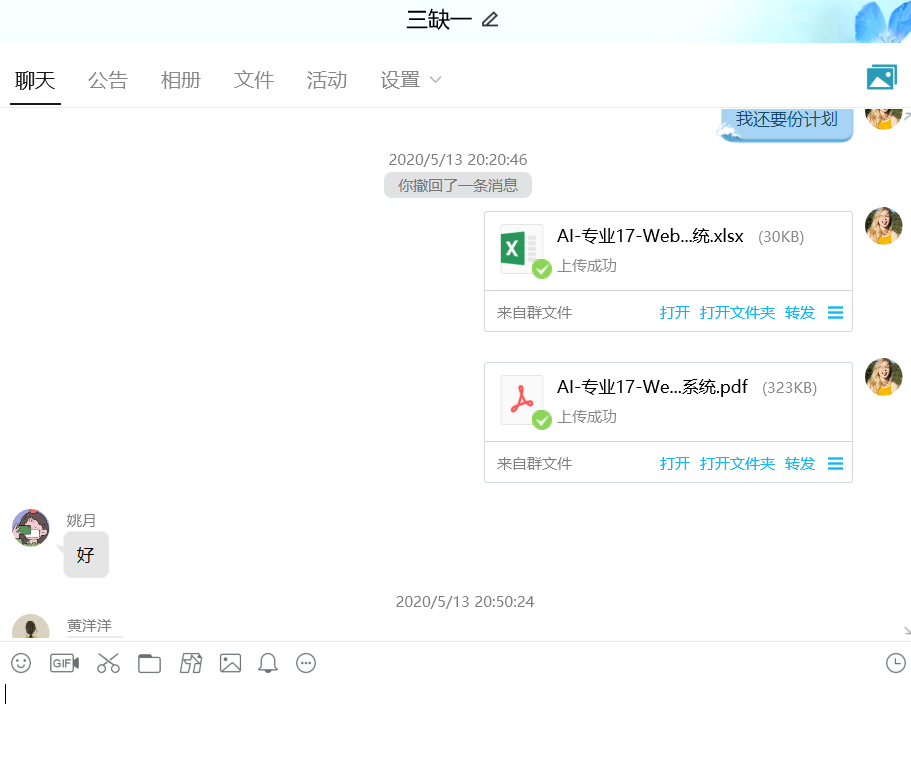Click the group album picture icon top right
Image resolution: width=911 pixels, height=770 pixels.
pos(881,78)
